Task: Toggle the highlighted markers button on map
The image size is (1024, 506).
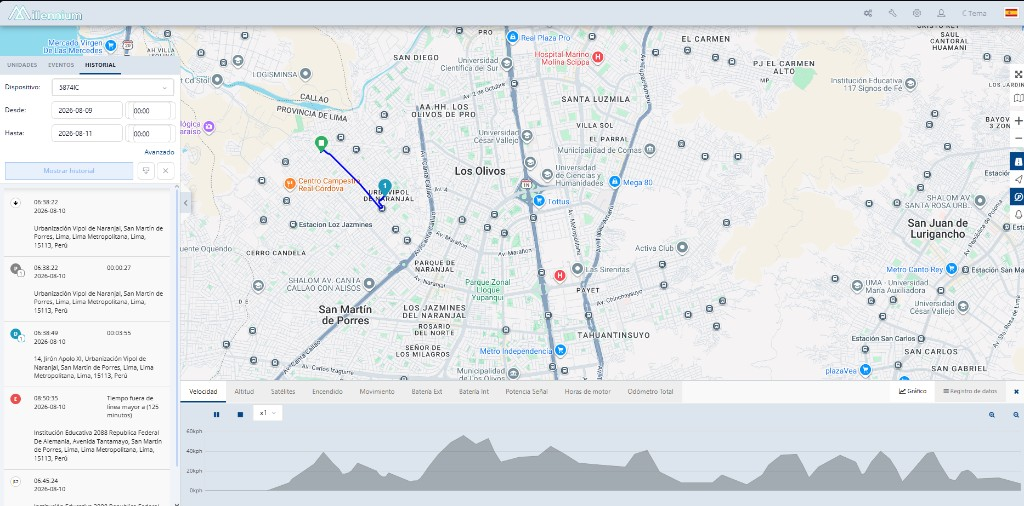Action: tap(1017, 161)
